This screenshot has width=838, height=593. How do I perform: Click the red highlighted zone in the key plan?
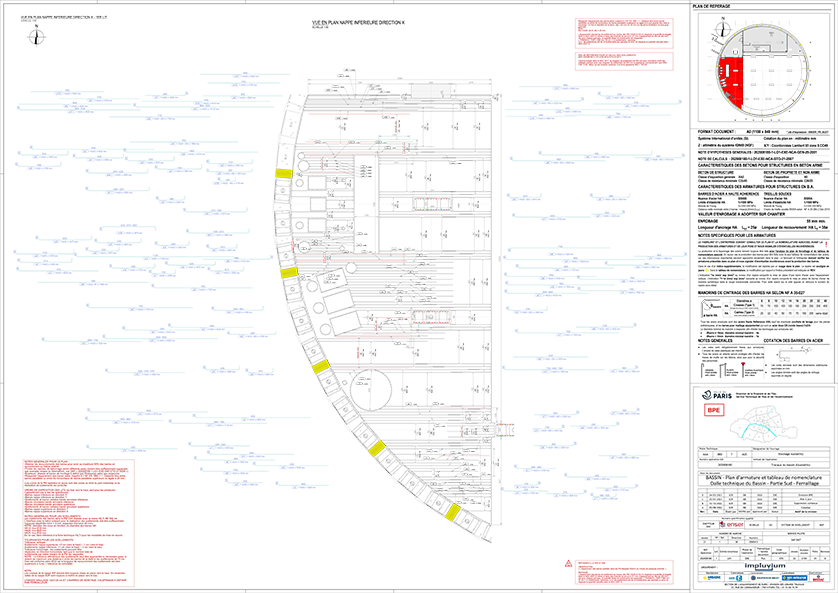coord(731,84)
